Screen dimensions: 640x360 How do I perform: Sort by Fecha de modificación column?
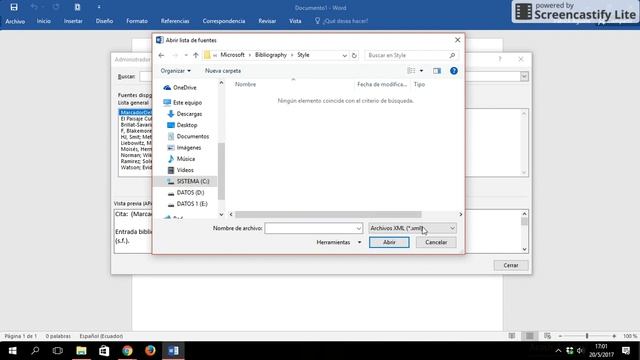tap(382, 84)
